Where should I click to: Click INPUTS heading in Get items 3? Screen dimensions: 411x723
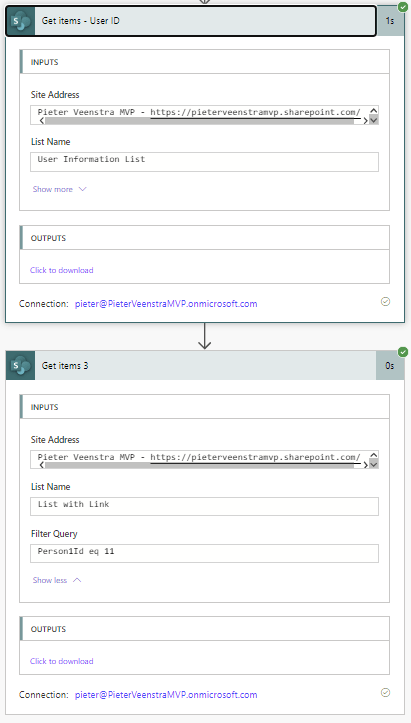point(44,407)
